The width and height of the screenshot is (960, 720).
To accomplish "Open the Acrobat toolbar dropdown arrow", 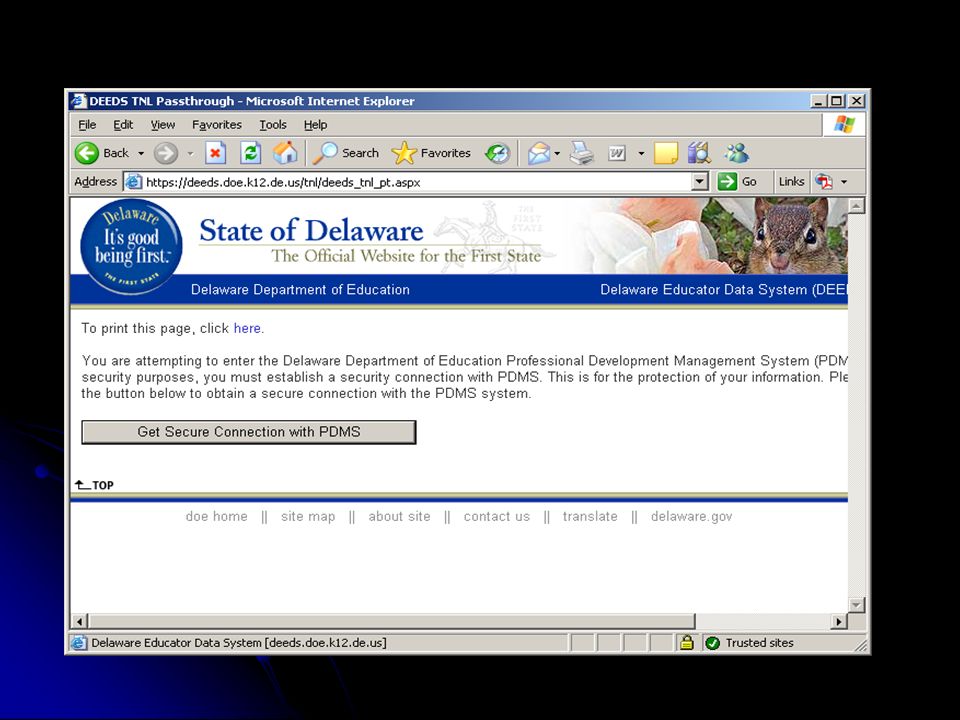I will coord(844,182).
